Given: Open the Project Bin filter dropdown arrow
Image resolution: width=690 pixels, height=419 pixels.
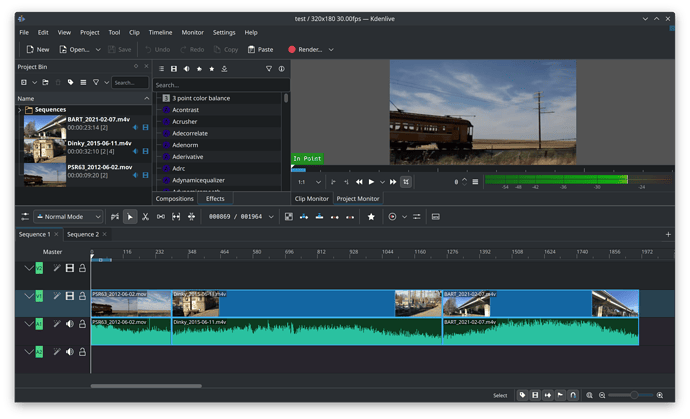Looking at the screenshot, I should tap(106, 82).
